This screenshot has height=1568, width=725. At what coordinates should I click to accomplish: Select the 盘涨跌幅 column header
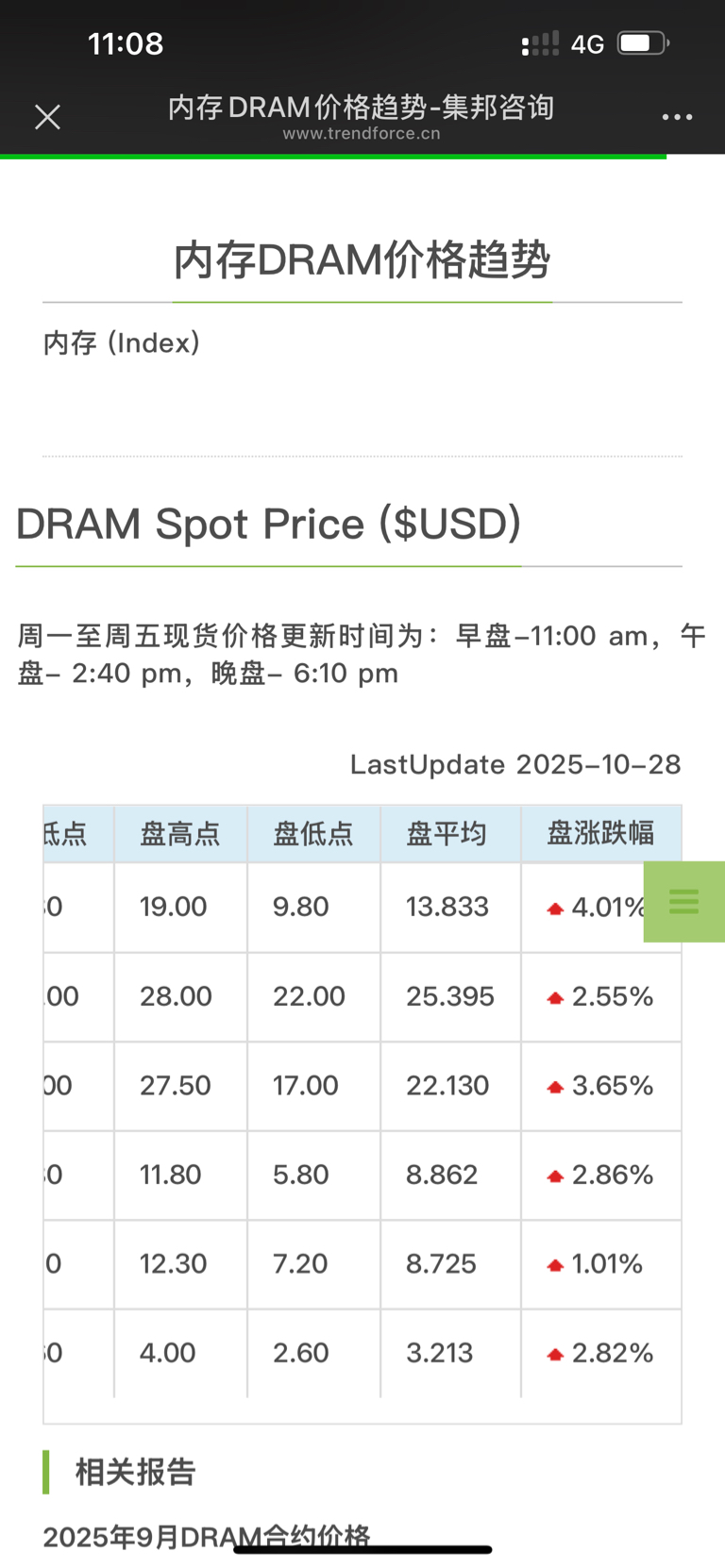pos(600,833)
